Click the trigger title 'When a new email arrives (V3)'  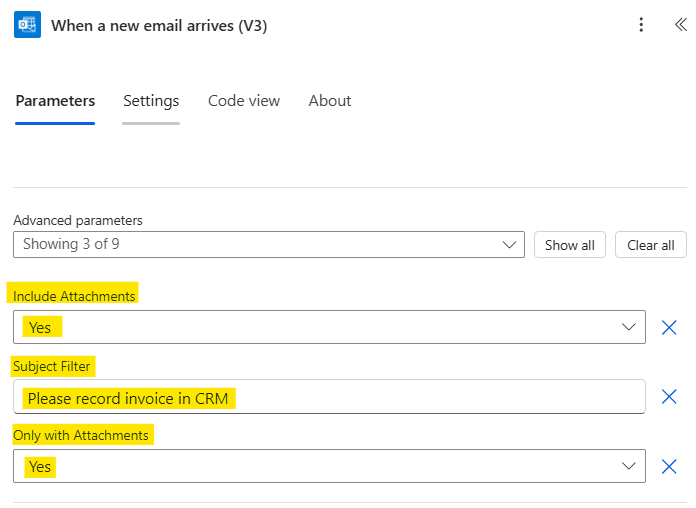click(159, 26)
